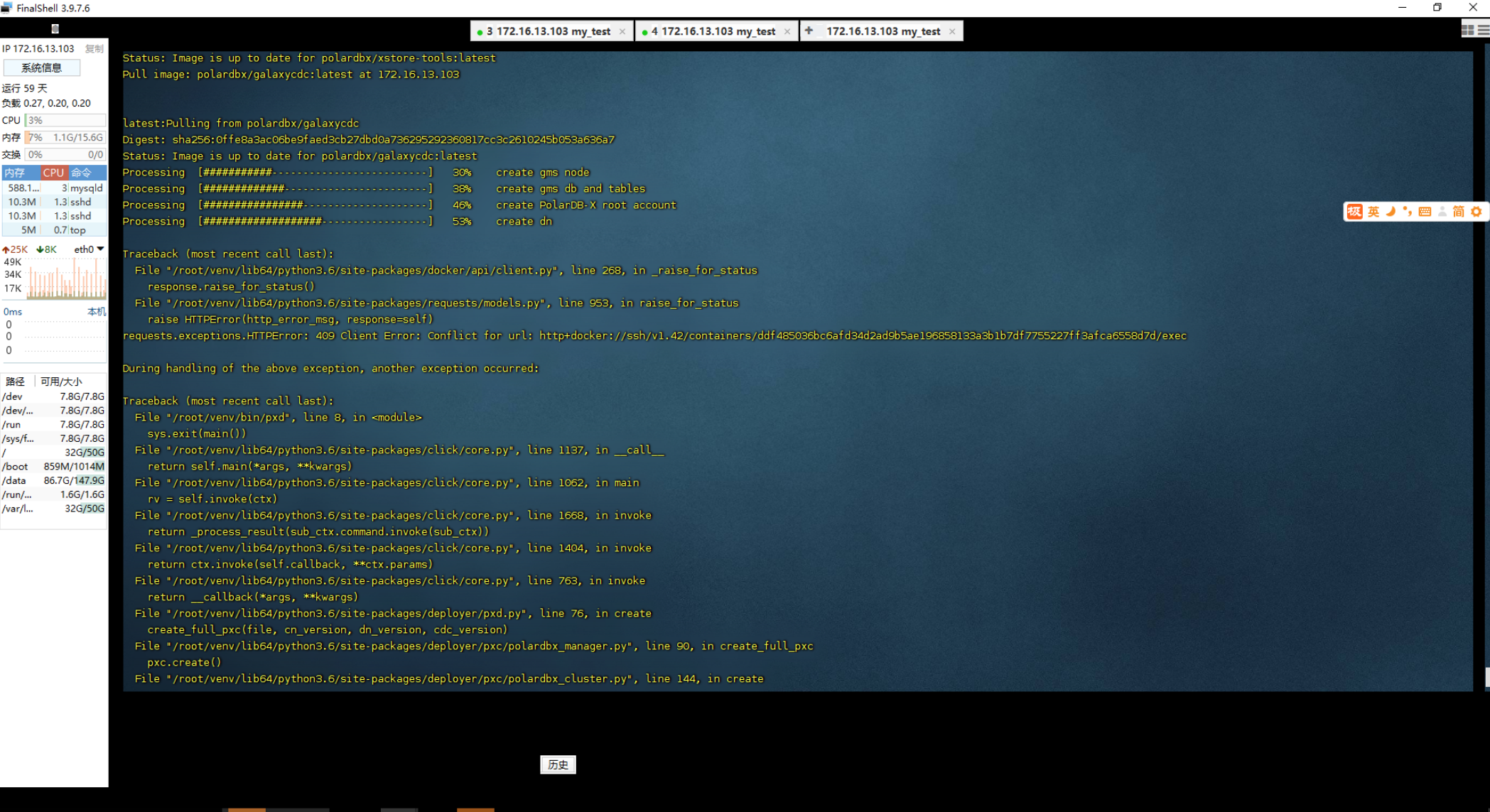Switch to the unnumbered 172.16.13.103 my_test tab
This screenshot has height=812, width=1490.
pyautogui.click(x=883, y=31)
